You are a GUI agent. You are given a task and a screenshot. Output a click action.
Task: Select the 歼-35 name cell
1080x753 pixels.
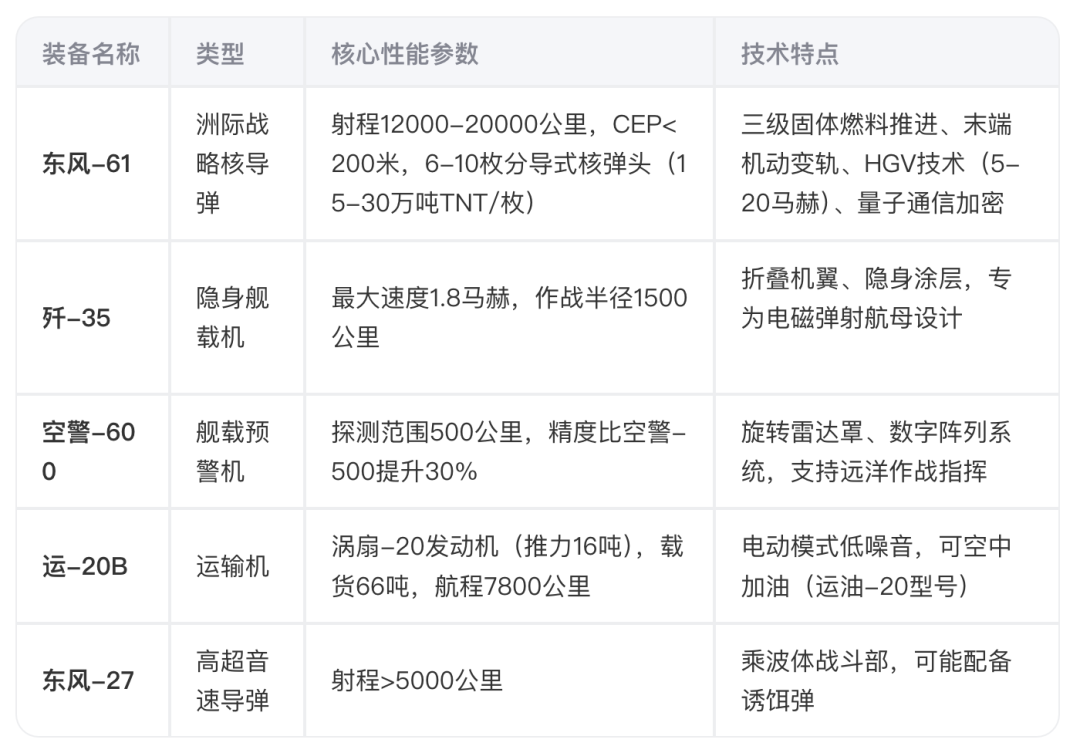click(93, 318)
